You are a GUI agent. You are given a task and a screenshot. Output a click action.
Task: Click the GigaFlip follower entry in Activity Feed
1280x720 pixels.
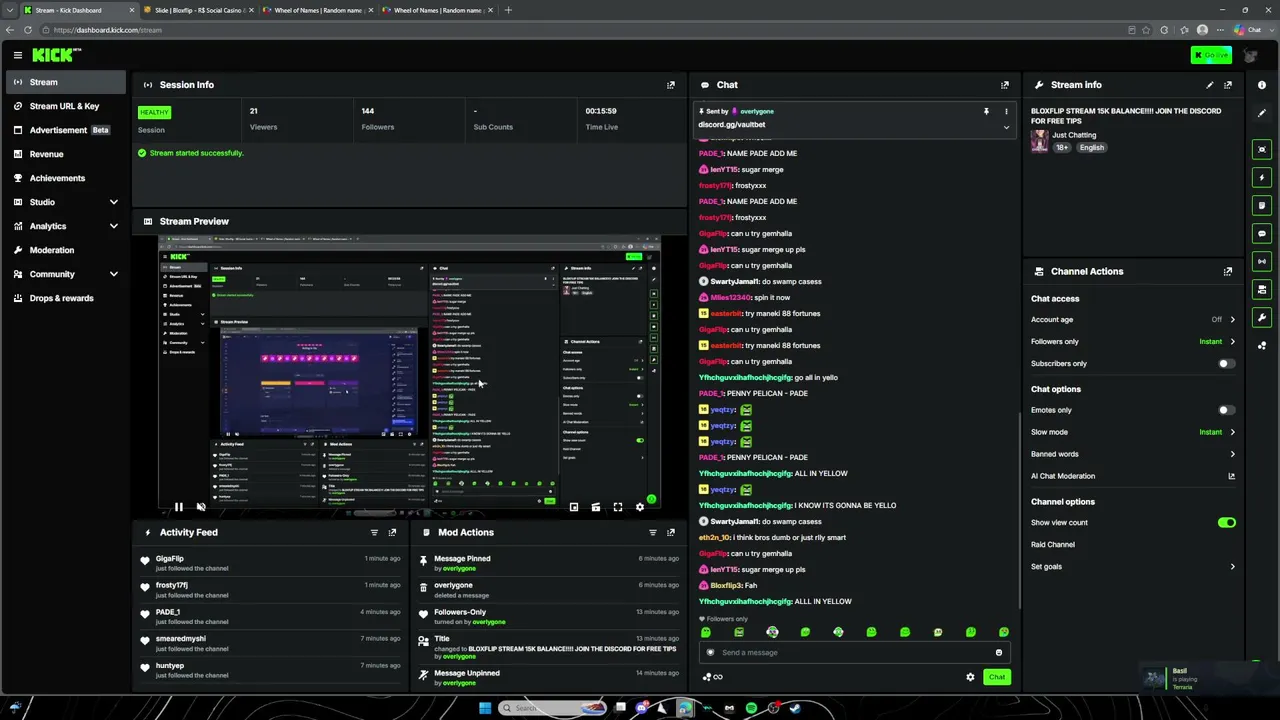[271, 563]
